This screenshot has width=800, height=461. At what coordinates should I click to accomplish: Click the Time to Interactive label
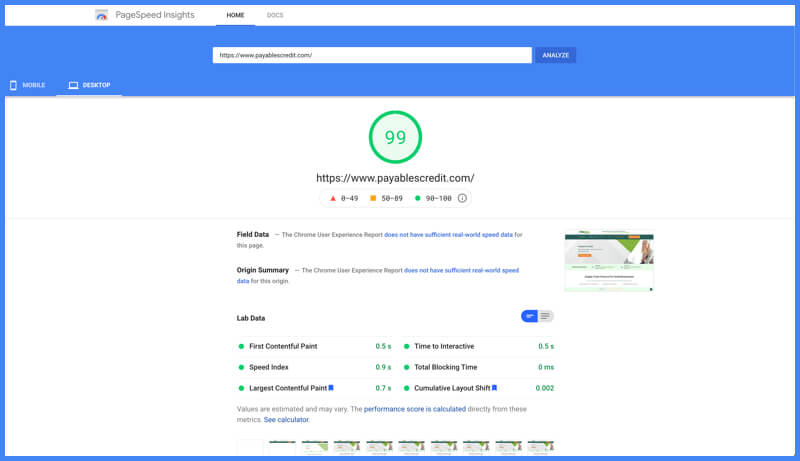[444, 346]
